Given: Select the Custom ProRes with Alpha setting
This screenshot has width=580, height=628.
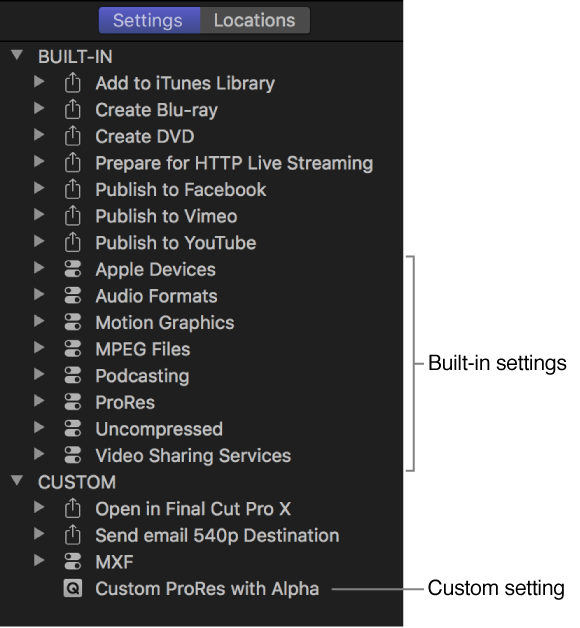Looking at the screenshot, I should [x=201, y=588].
